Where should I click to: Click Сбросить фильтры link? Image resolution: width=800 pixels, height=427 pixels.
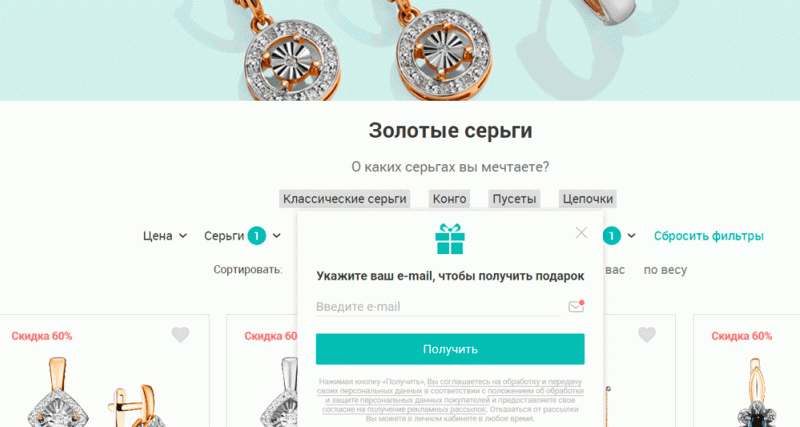709,236
